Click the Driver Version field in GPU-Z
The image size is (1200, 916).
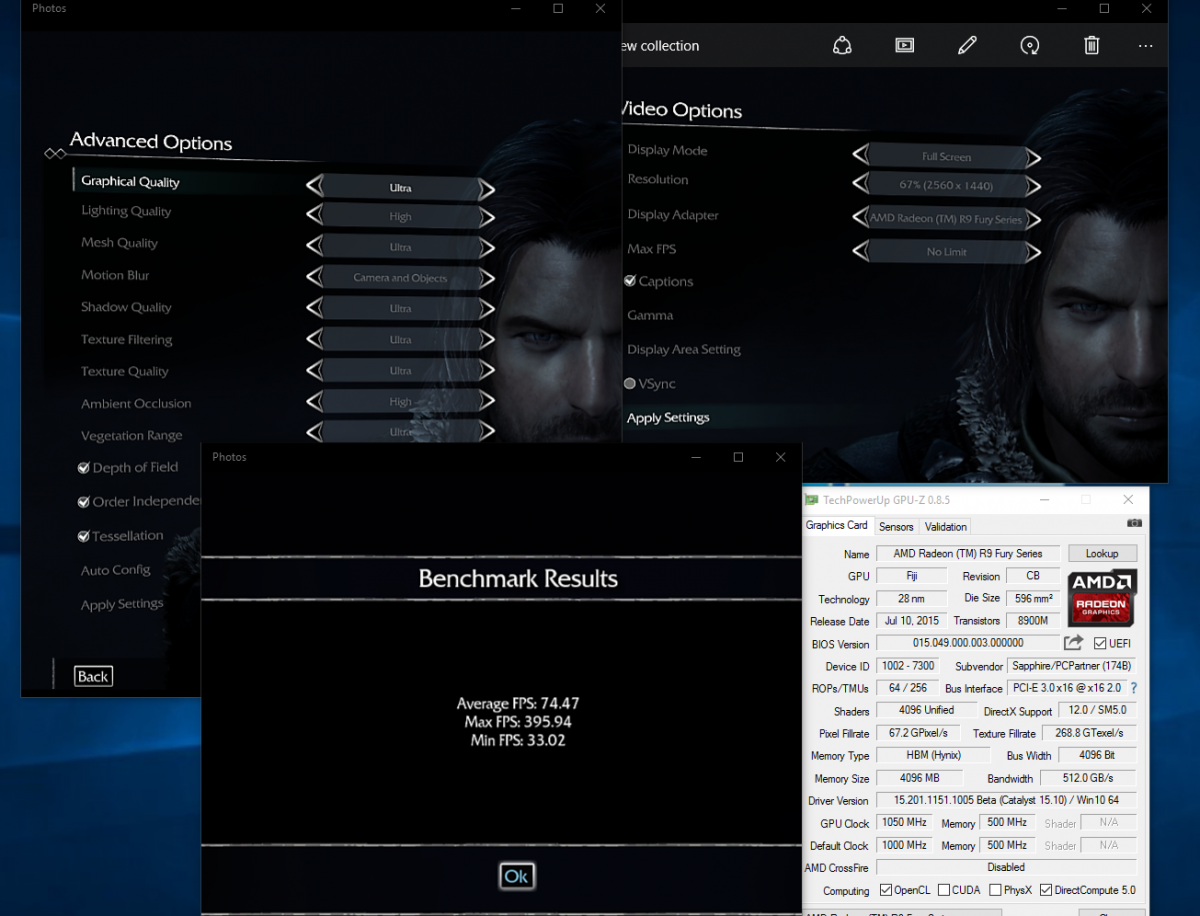point(1006,800)
